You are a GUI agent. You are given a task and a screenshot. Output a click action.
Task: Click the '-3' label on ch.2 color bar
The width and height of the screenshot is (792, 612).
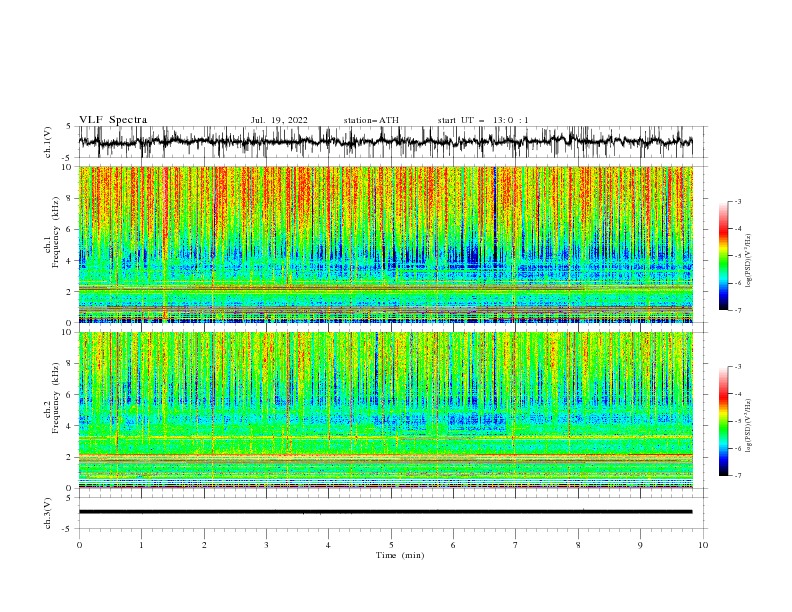(x=738, y=367)
